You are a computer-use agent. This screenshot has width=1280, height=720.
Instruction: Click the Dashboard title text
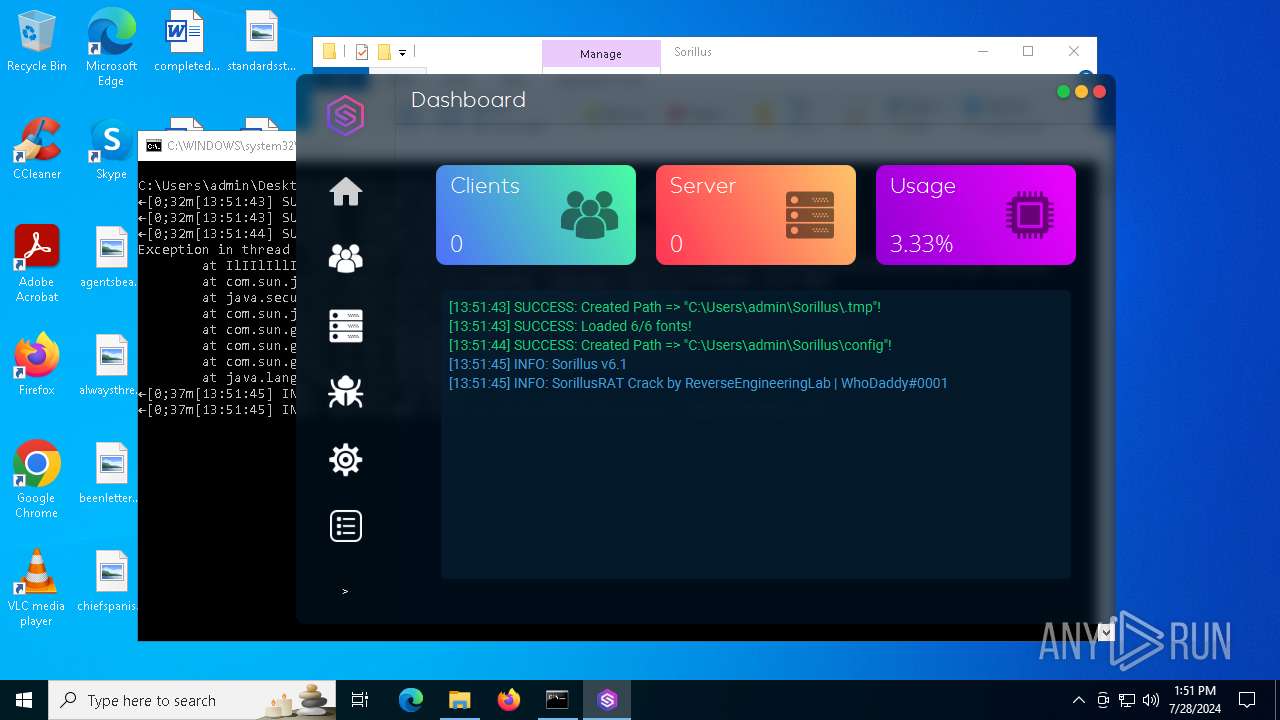[x=468, y=100]
